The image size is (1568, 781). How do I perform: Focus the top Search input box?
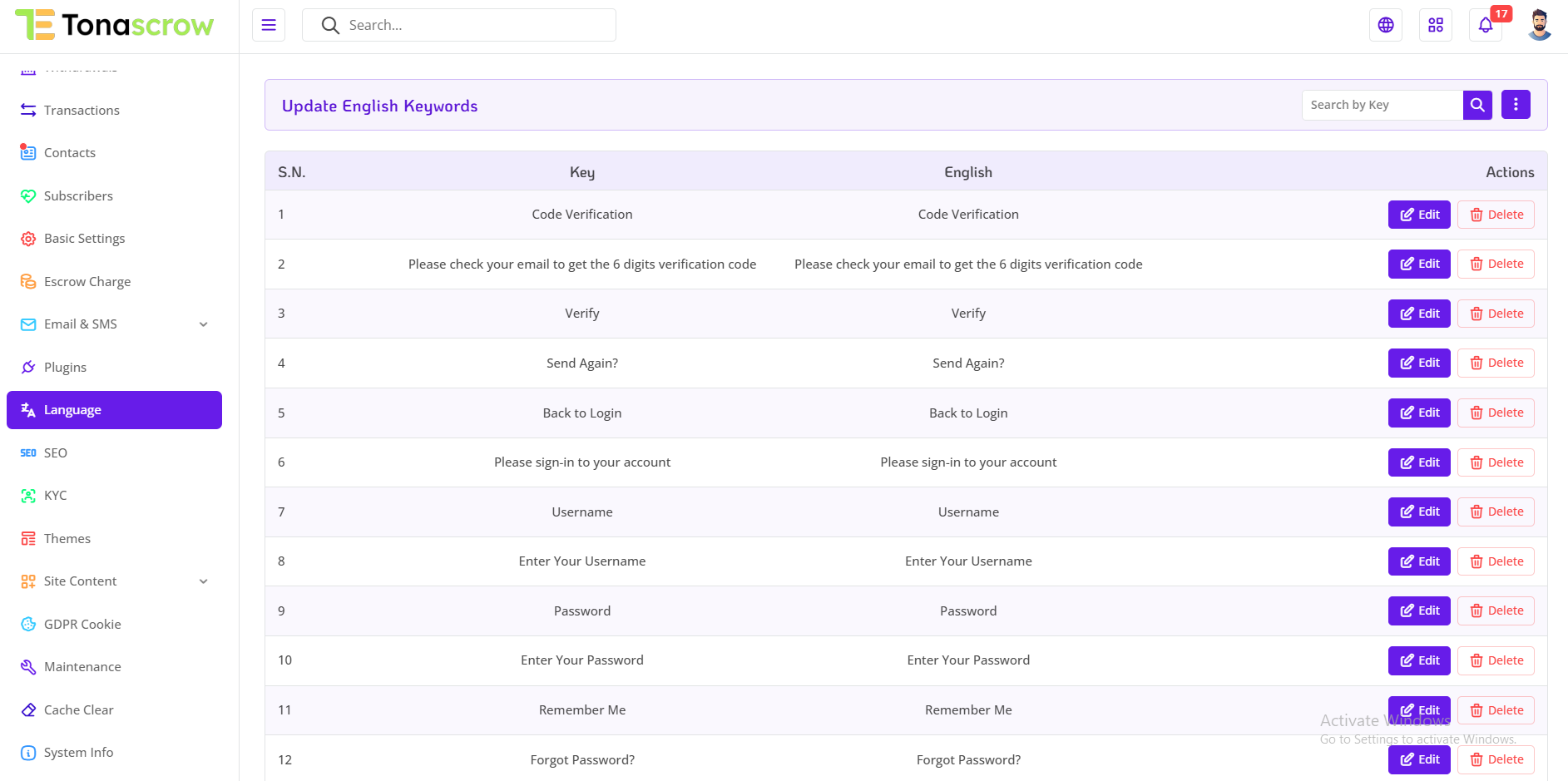click(x=474, y=25)
